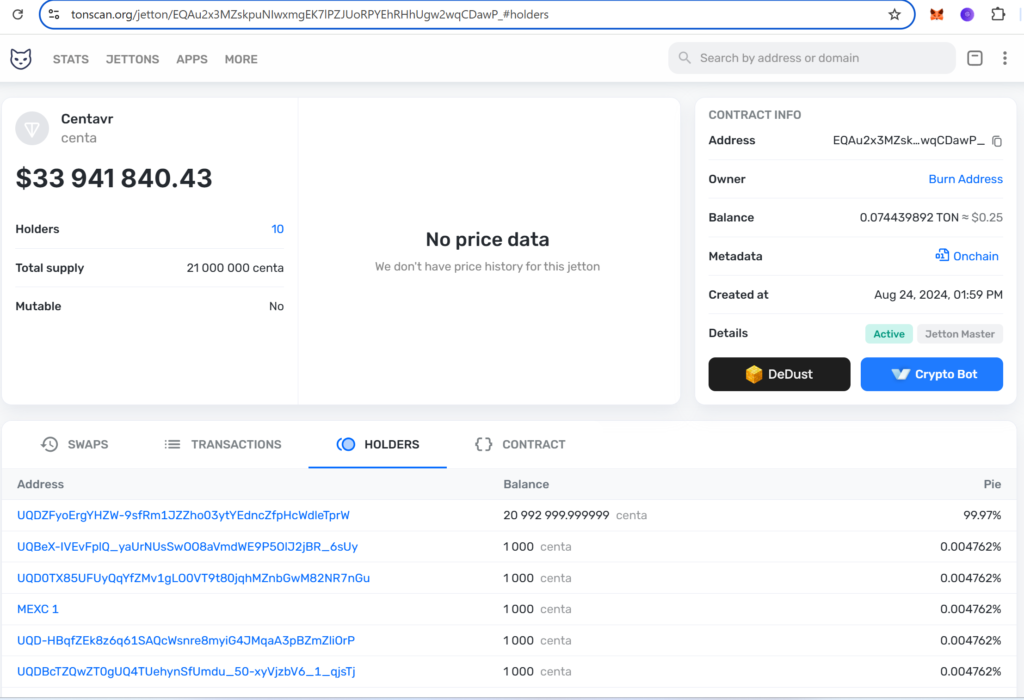The width and height of the screenshot is (1024, 700).
Task: Click the $33 941 840.43 value
Action: 114,178
